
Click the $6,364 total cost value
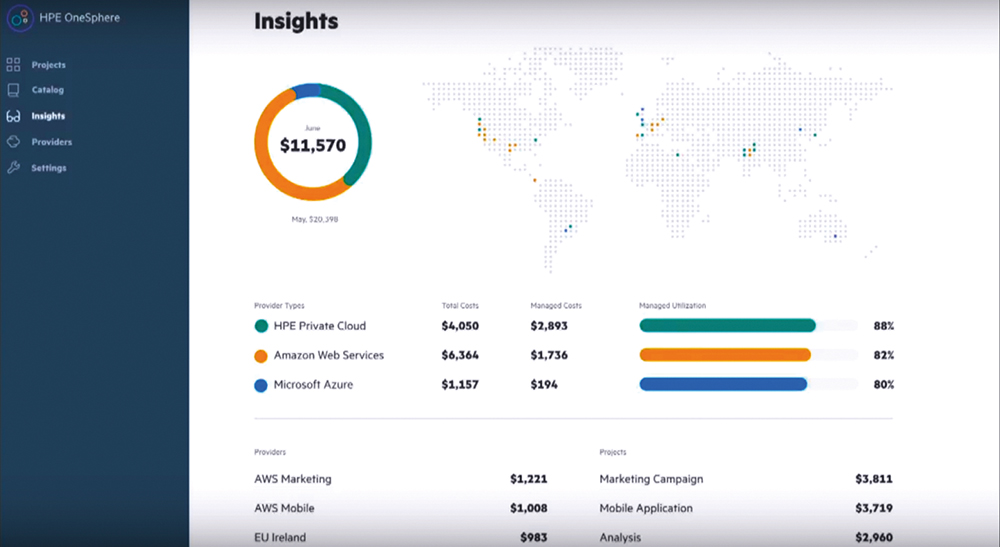460,355
